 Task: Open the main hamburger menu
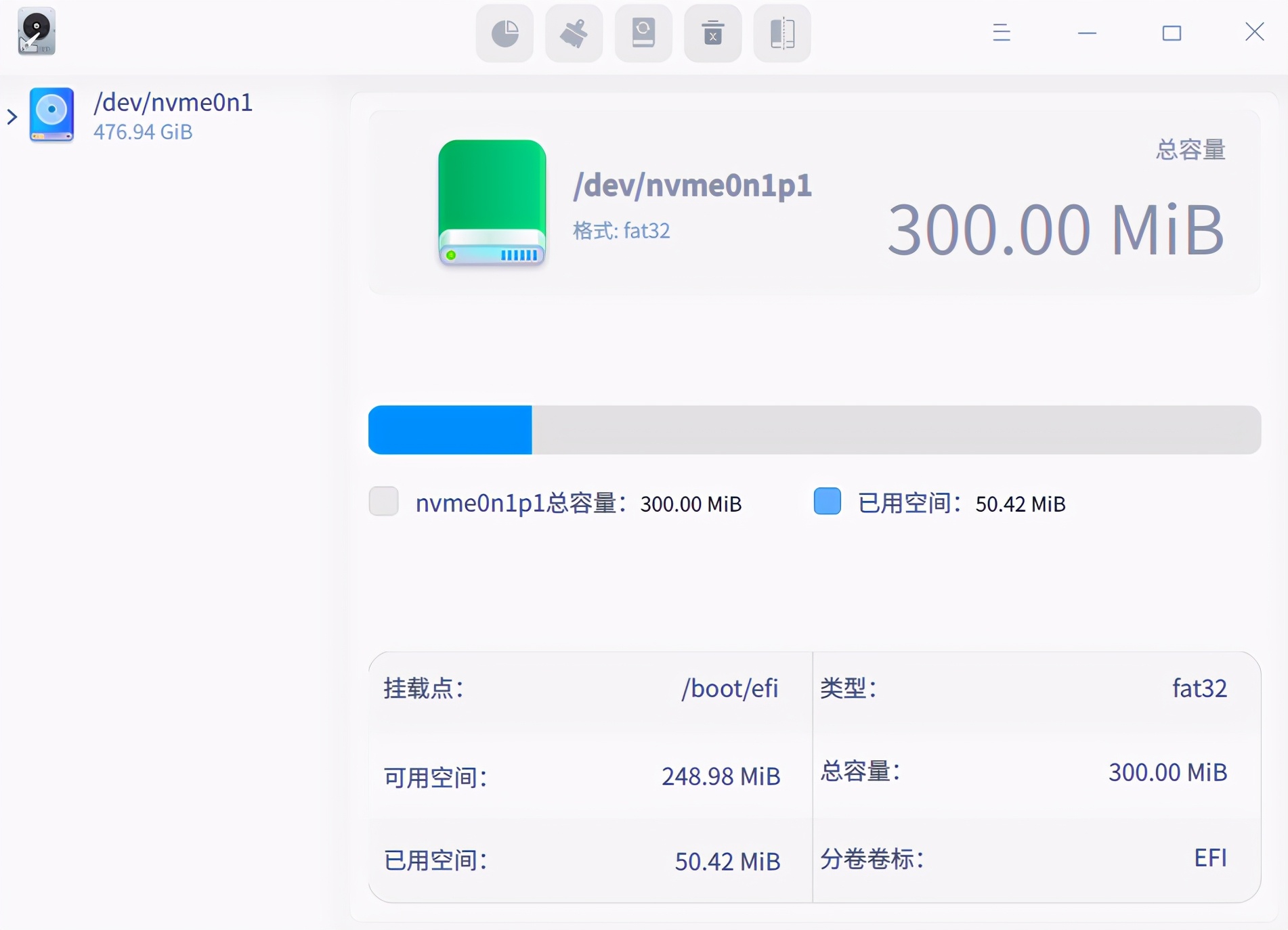click(x=1002, y=32)
